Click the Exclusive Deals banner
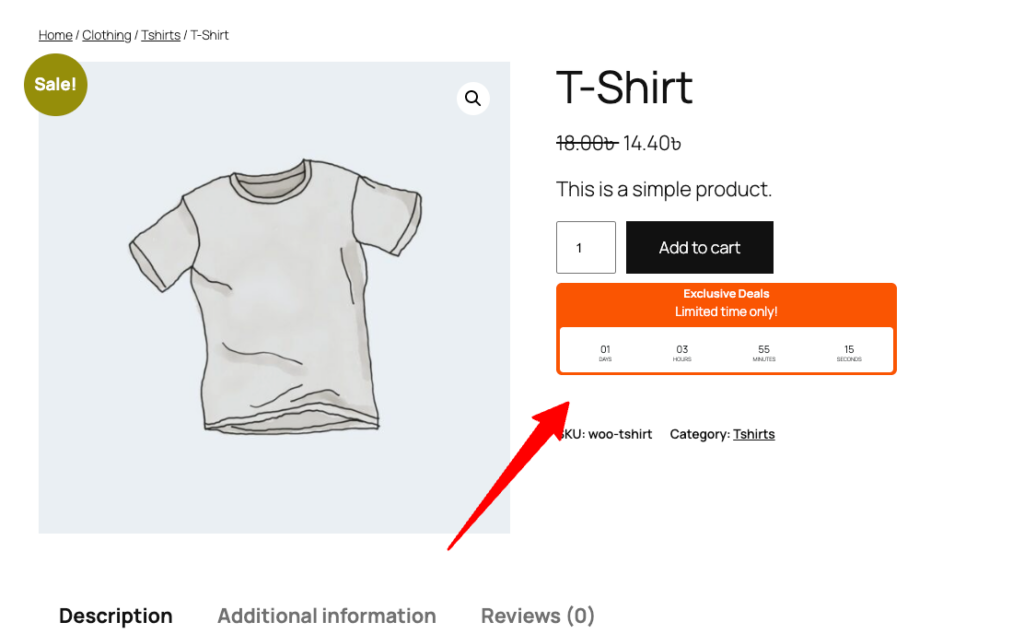This screenshot has width=1024, height=634. [726, 302]
